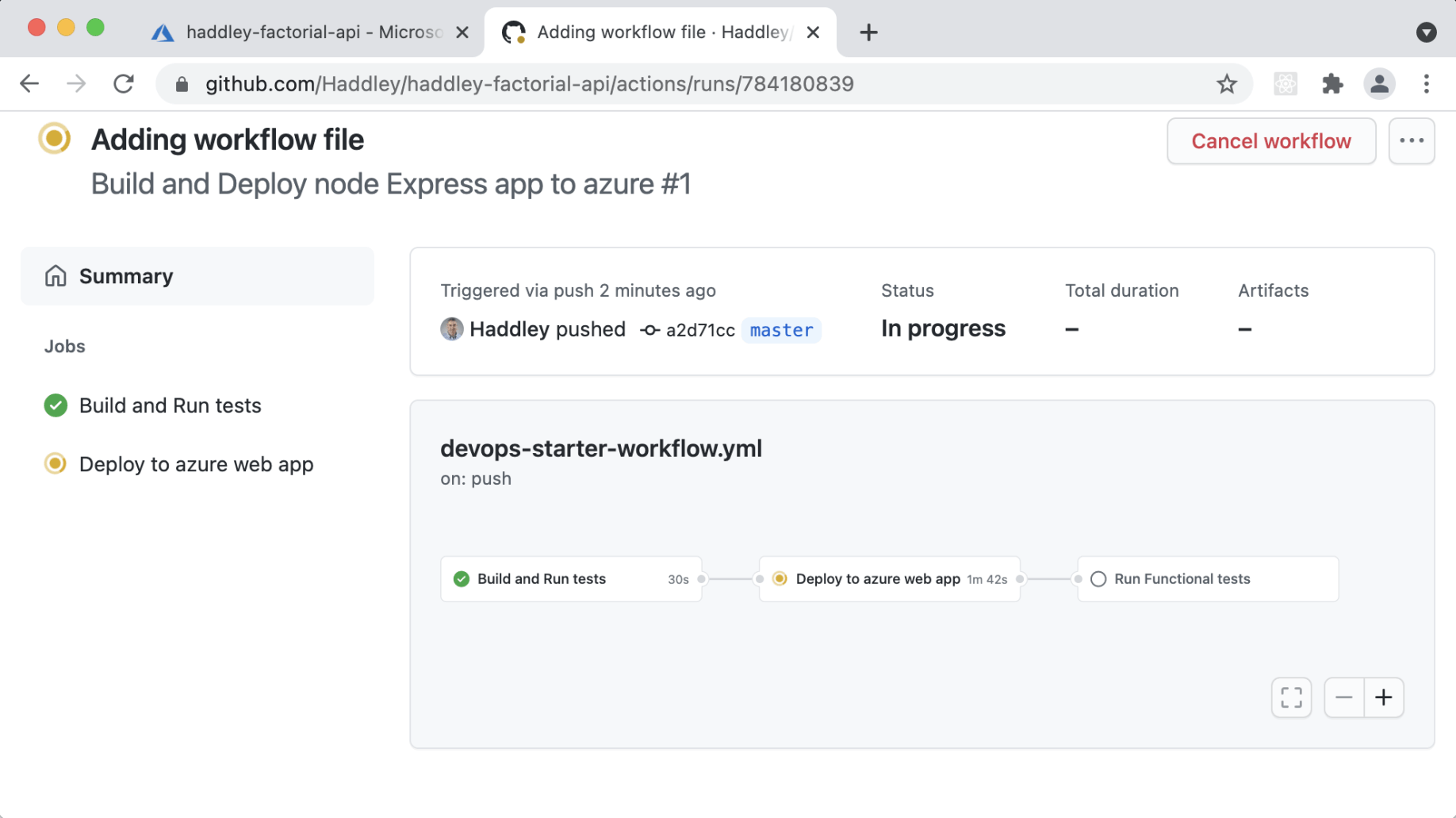
Task: Click the fullscreen workflow graph icon
Action: [1291, 697]
